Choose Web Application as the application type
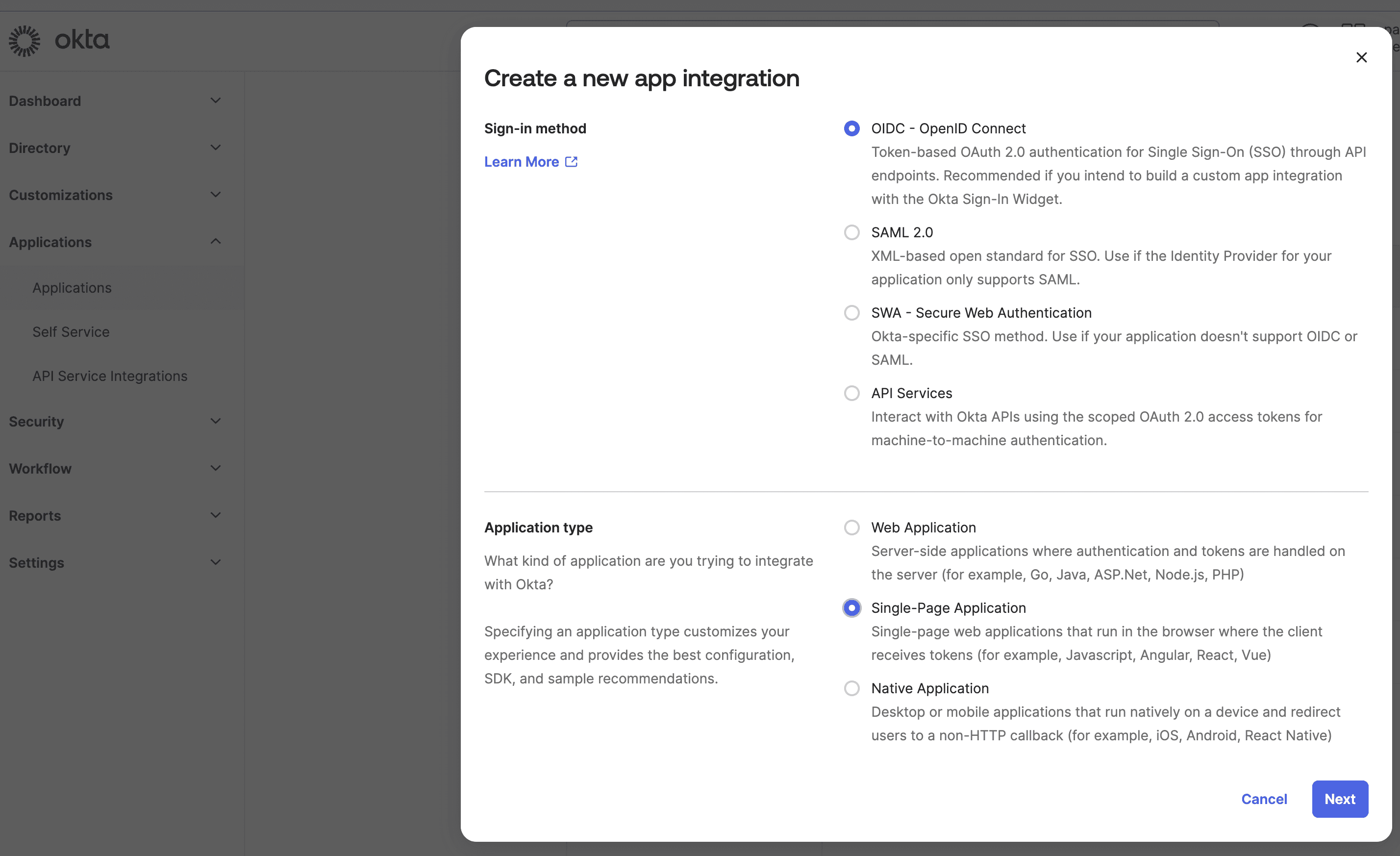 pos(851,527)
